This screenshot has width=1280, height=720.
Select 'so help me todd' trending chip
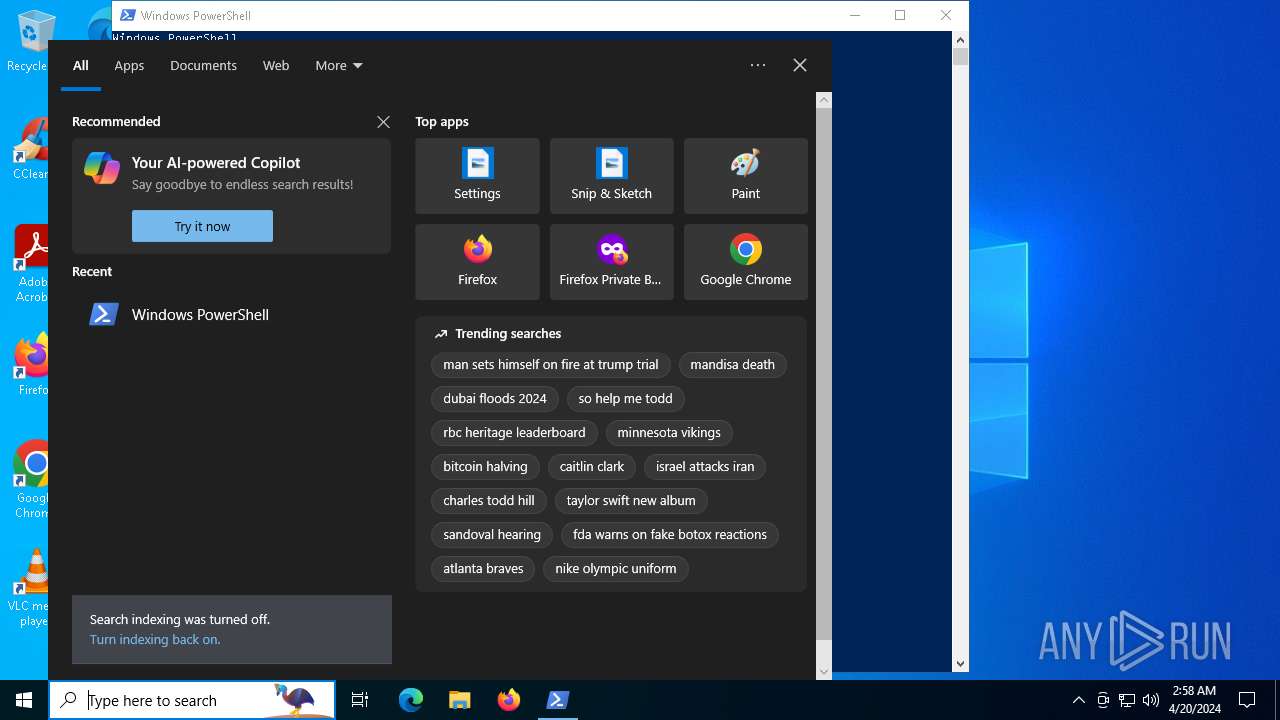click(x=625, y=399)
